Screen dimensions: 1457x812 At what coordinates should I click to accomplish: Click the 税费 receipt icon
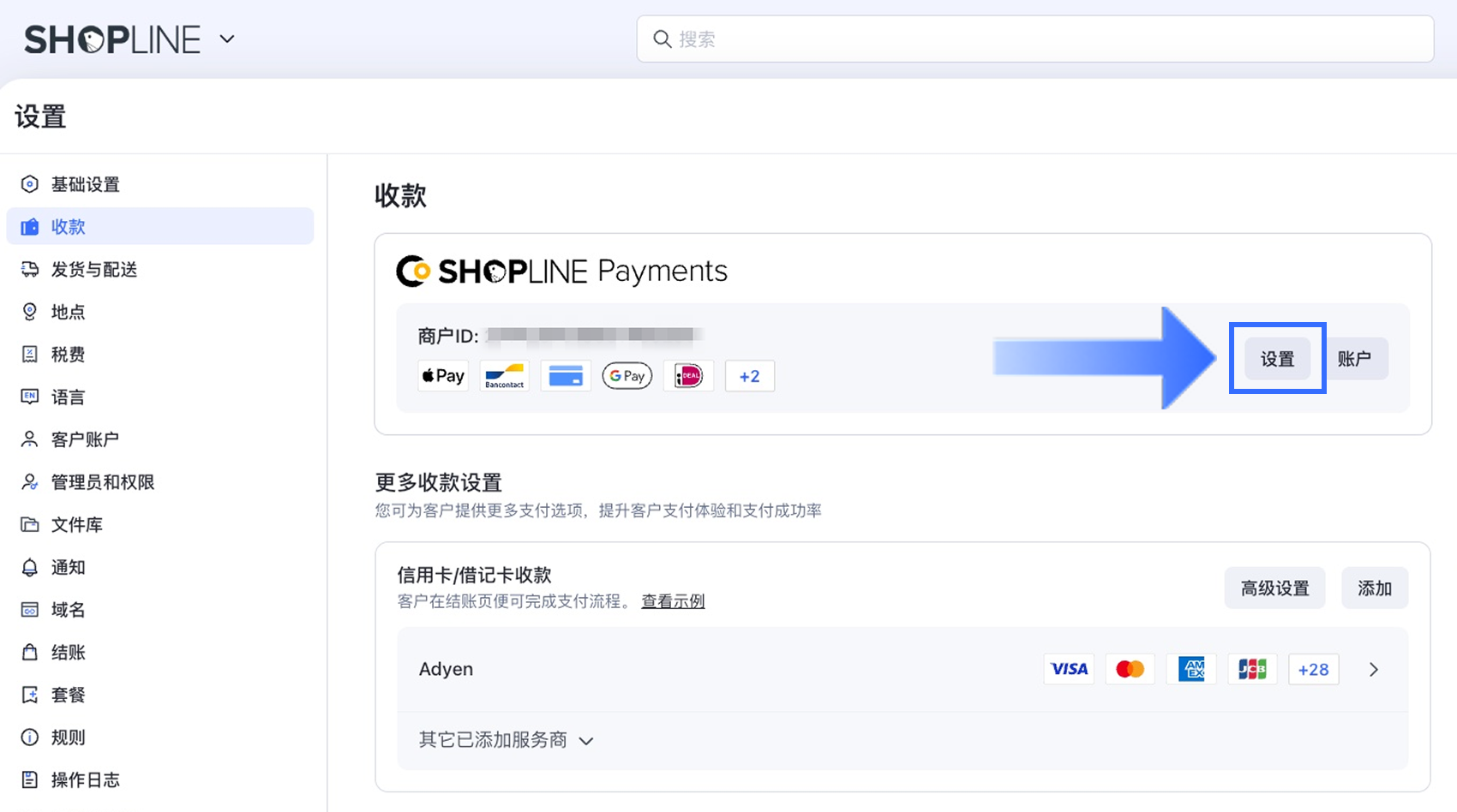coord(29,355)
